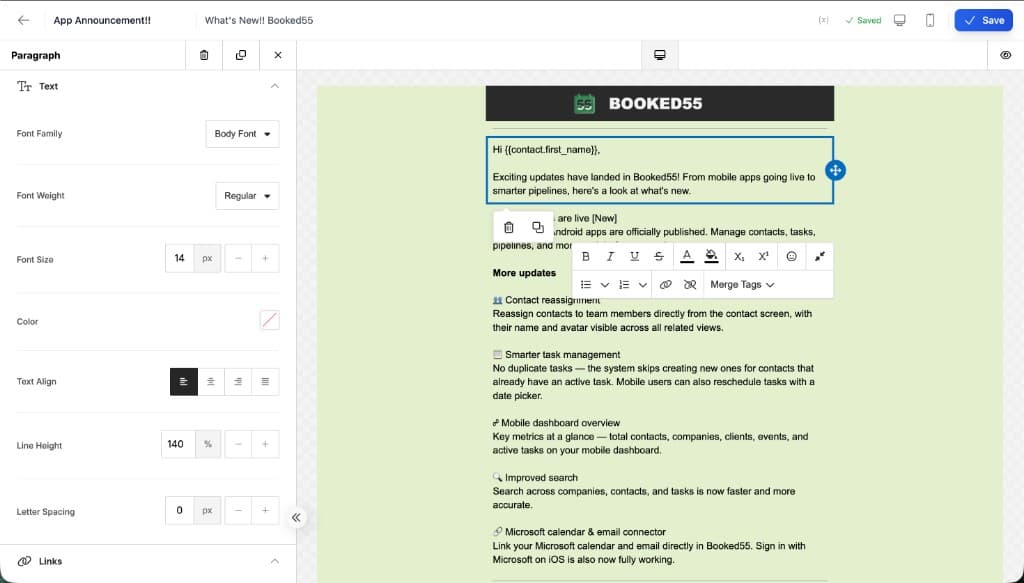Click the merge variables {x} icon
Image resolution: width=1024 pixels, height=583 pixels.
(824, 20)
